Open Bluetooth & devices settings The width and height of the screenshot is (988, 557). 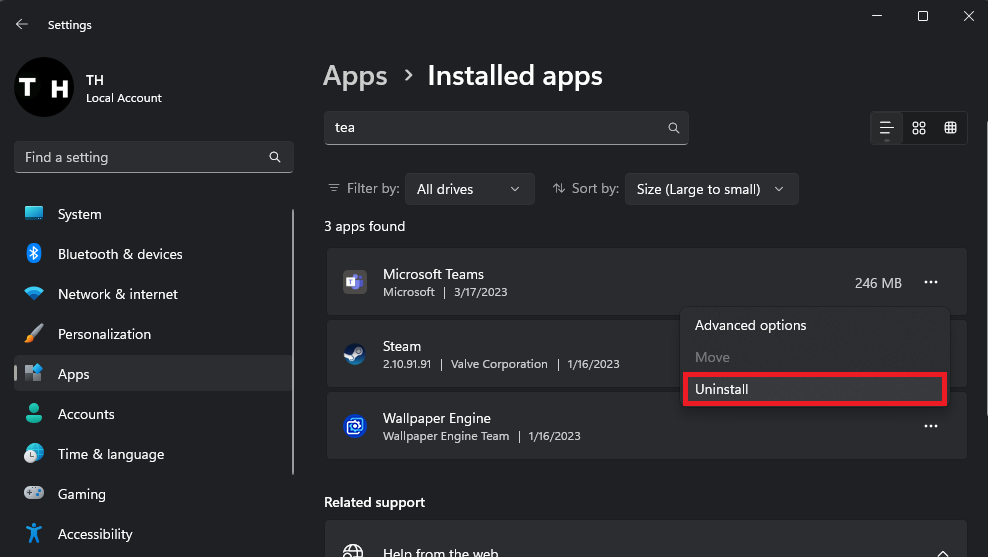point(120,254)
